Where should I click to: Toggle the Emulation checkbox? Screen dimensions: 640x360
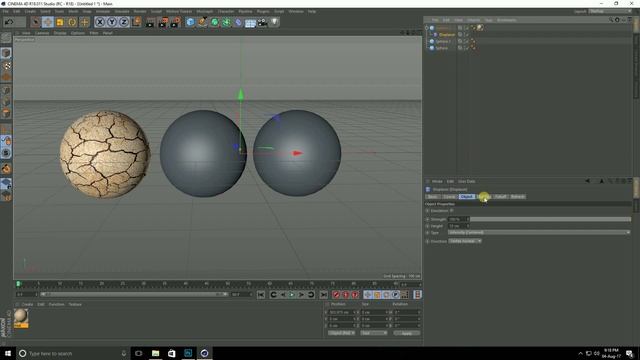pos(451,211)
